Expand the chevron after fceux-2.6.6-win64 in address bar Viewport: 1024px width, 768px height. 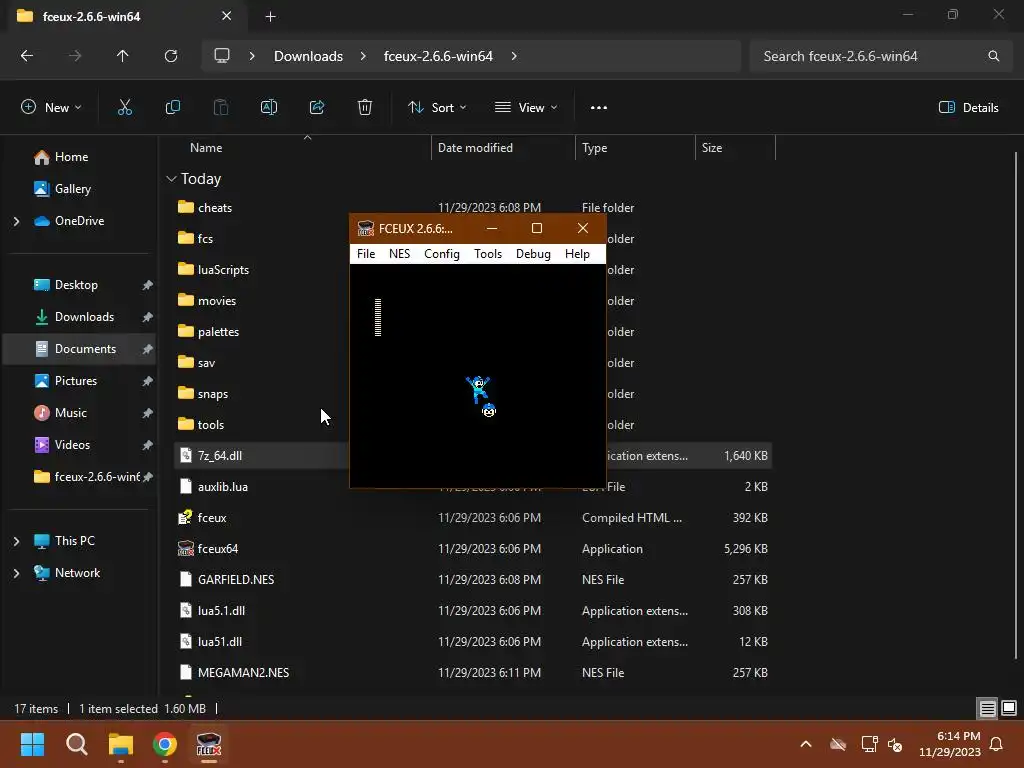pyautogui.click(x=514, y=56)
